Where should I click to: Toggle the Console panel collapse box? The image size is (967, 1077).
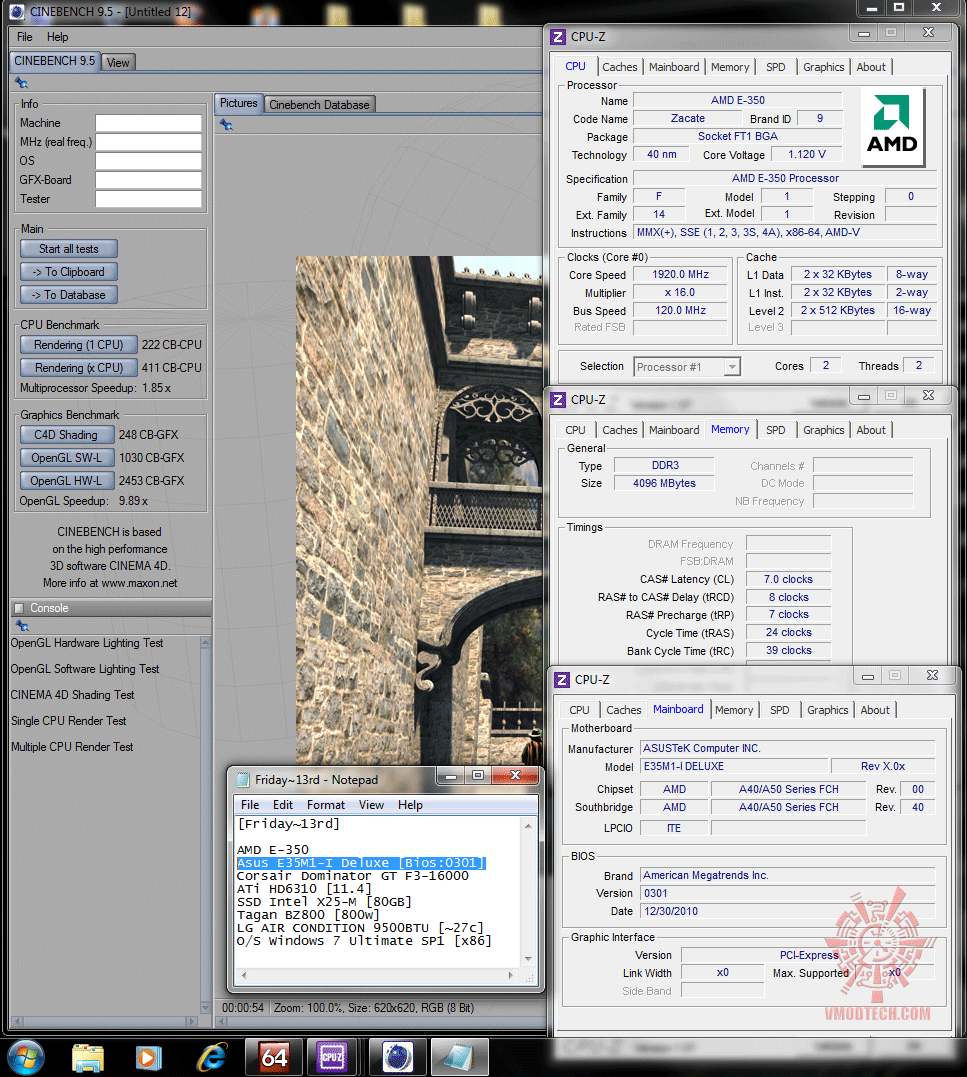[x=18, y=608]
